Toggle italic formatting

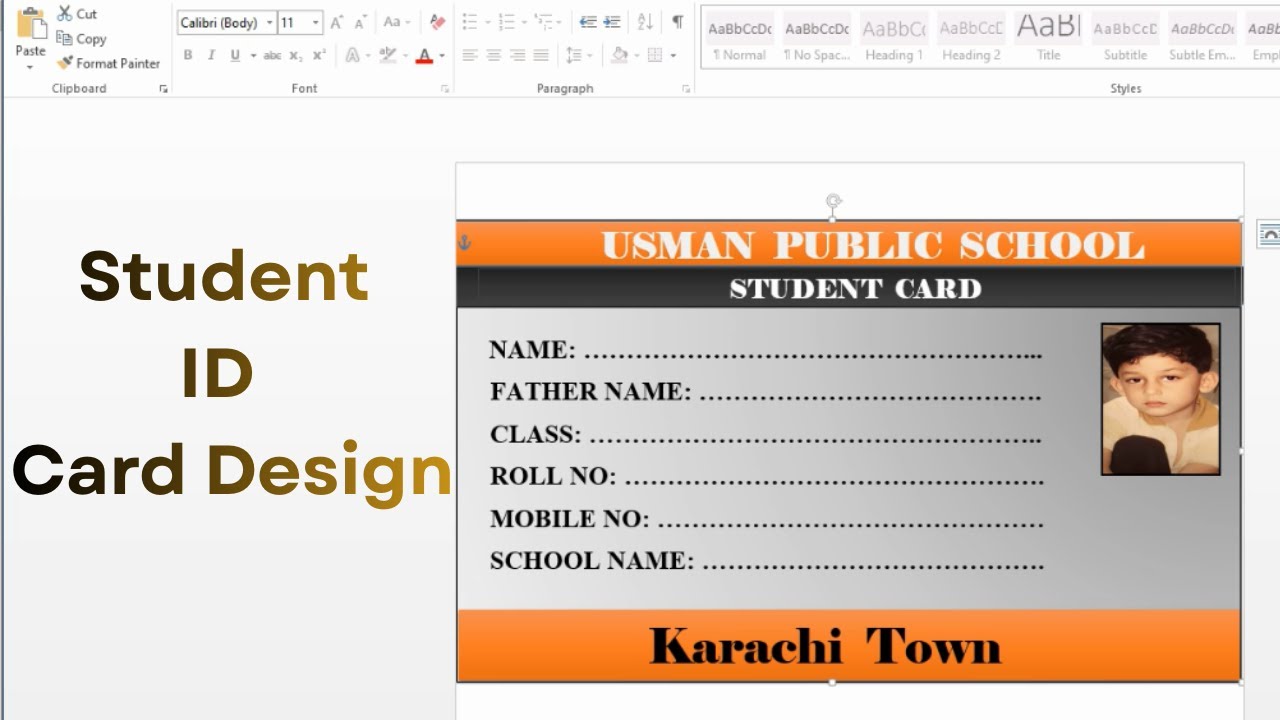click(x=211, y=56)
